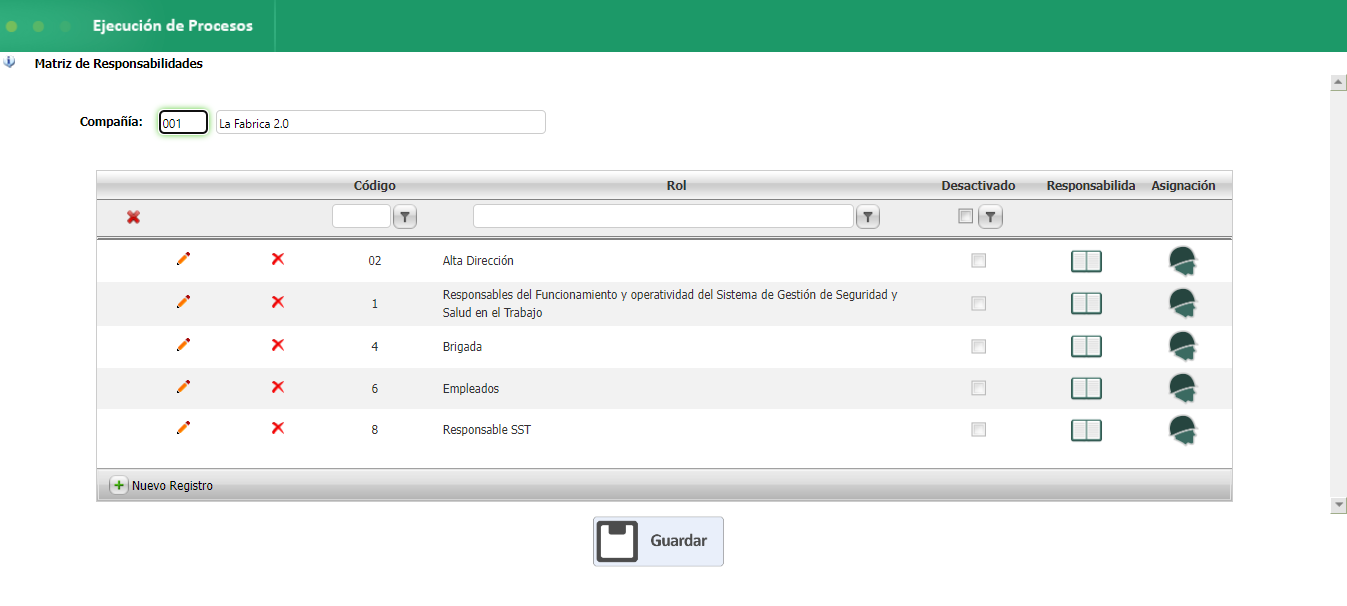Viewport: 1347px width, 606px height.
Task: Click the Rol filter text box
Action: tap(663, 217)
